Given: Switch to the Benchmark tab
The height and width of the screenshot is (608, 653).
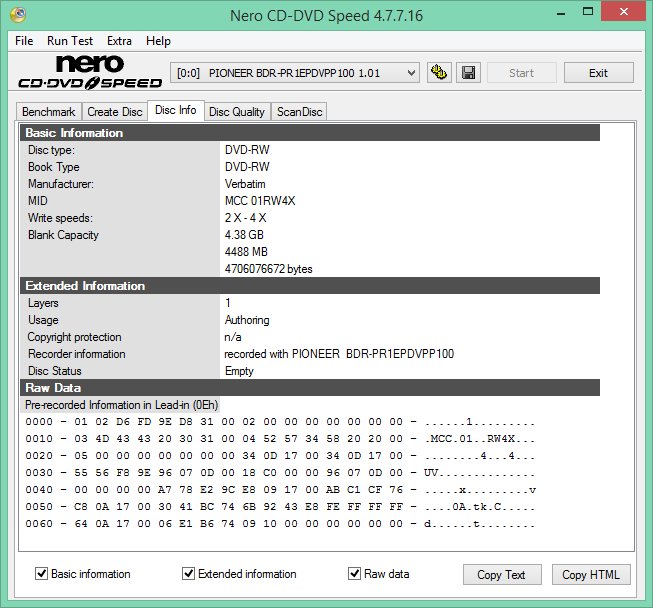Looking at the screenshot, I should point(49,112).
